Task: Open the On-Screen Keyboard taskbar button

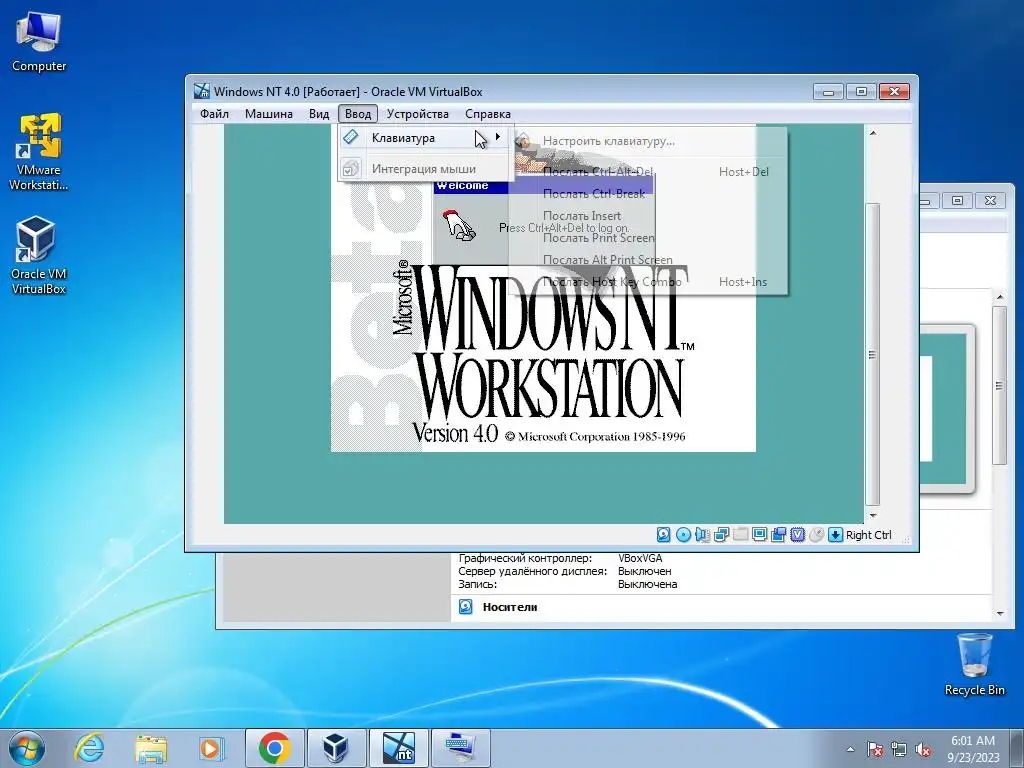Action: click(x=460, y=748)
